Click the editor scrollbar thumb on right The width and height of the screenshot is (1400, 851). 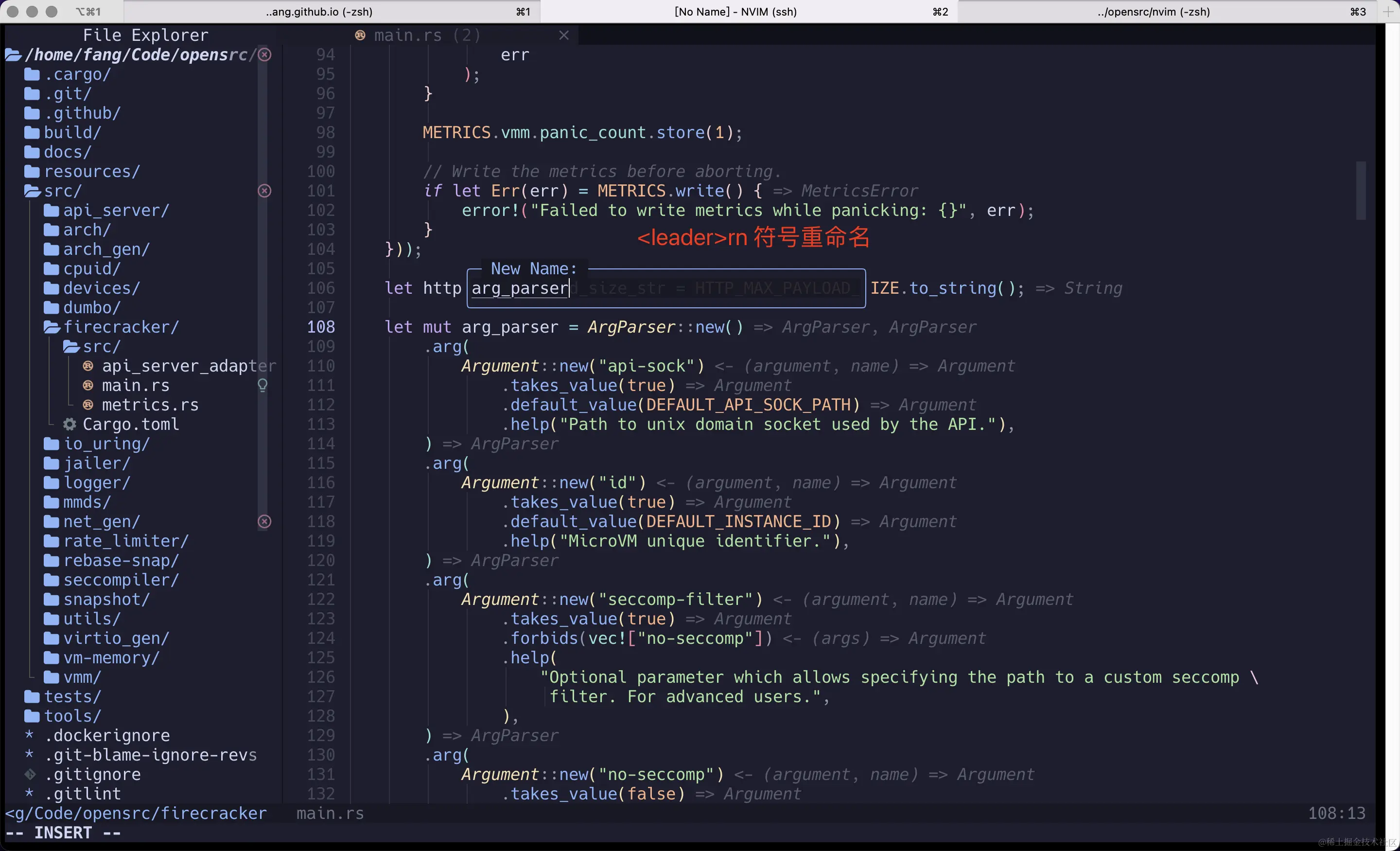[x=1360, y=191]
